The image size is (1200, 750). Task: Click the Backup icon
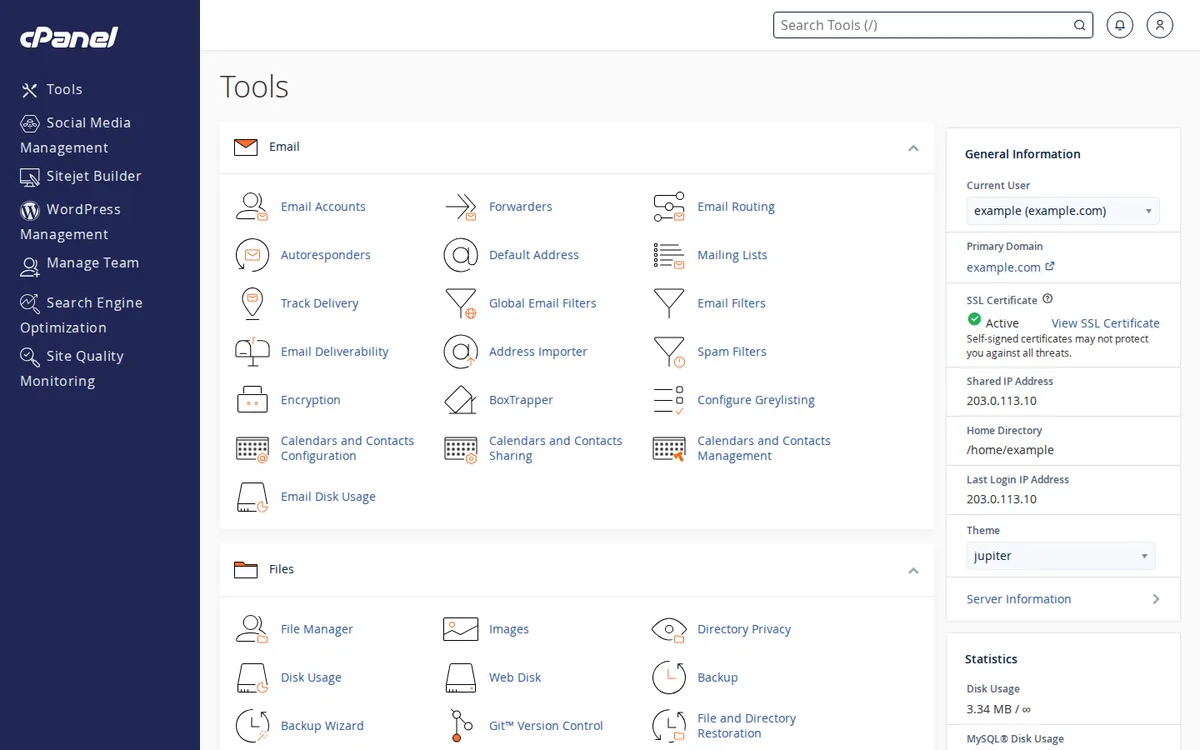coord(668,678)
